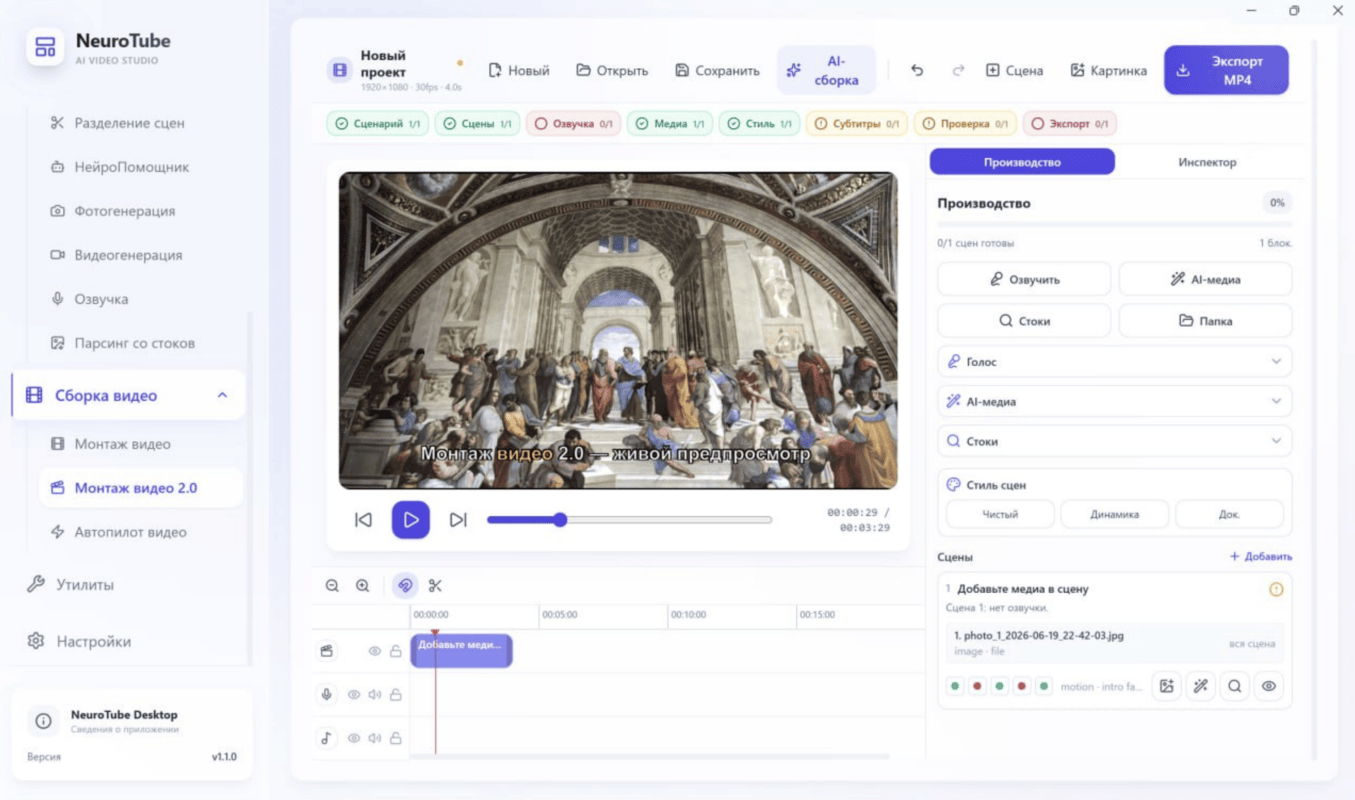Screen dimensions: 1355x800
Task: Click the magic wand icon in scene 1
Action: point(1201,686)
